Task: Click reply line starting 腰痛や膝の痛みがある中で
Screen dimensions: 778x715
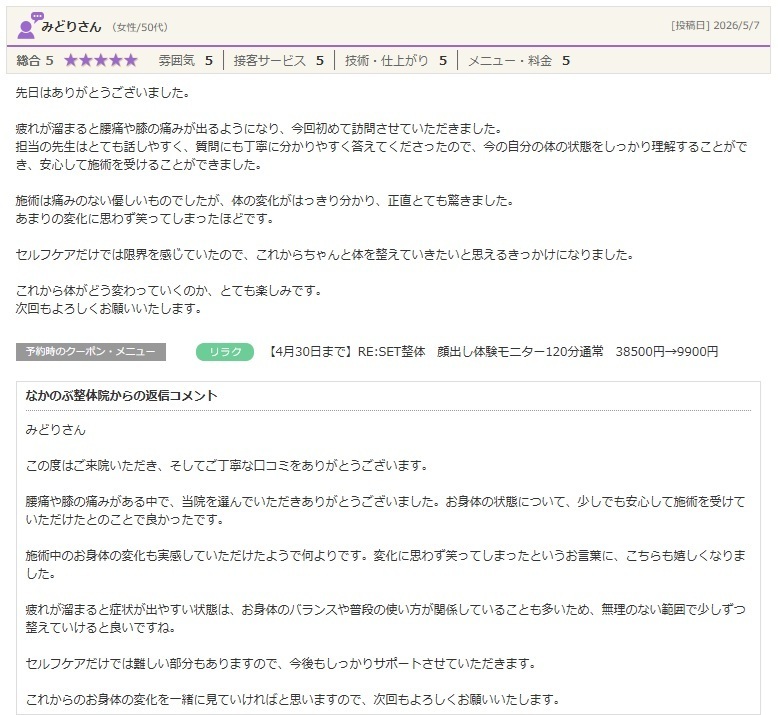Action: pyautogui.click(x=386, y=502)
